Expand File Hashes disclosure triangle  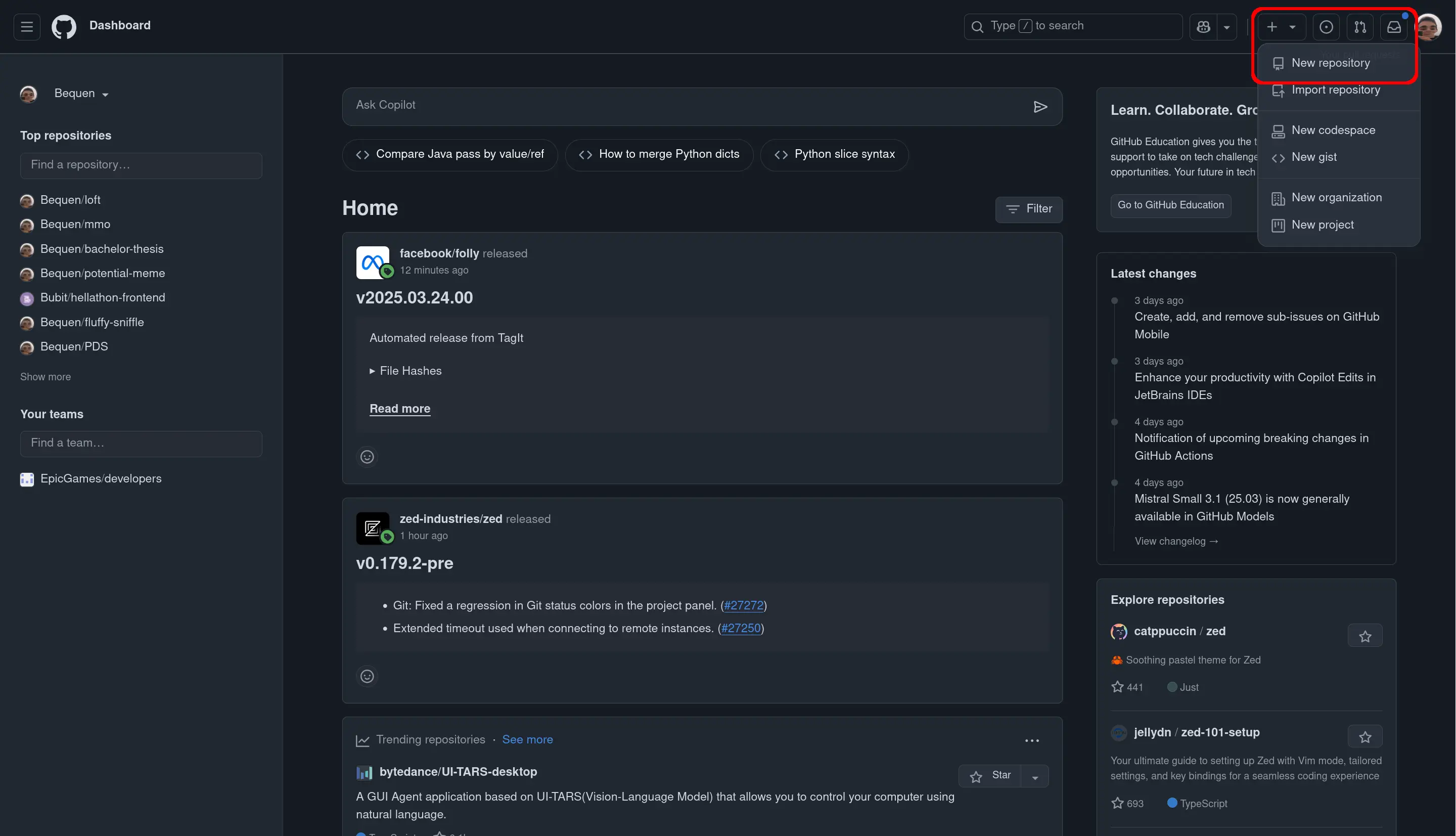pyautogui.click(x=373, y=371)
